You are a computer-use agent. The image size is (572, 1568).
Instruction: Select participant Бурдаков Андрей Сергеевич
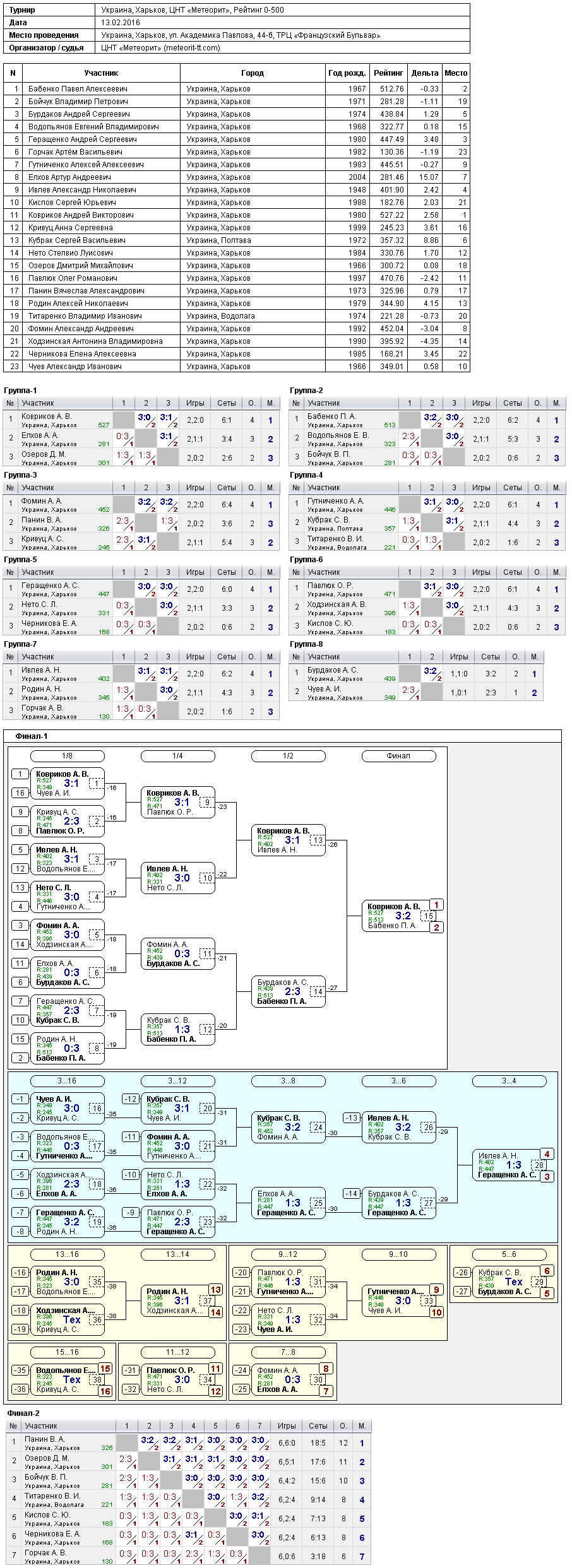[x=79, y=114]
